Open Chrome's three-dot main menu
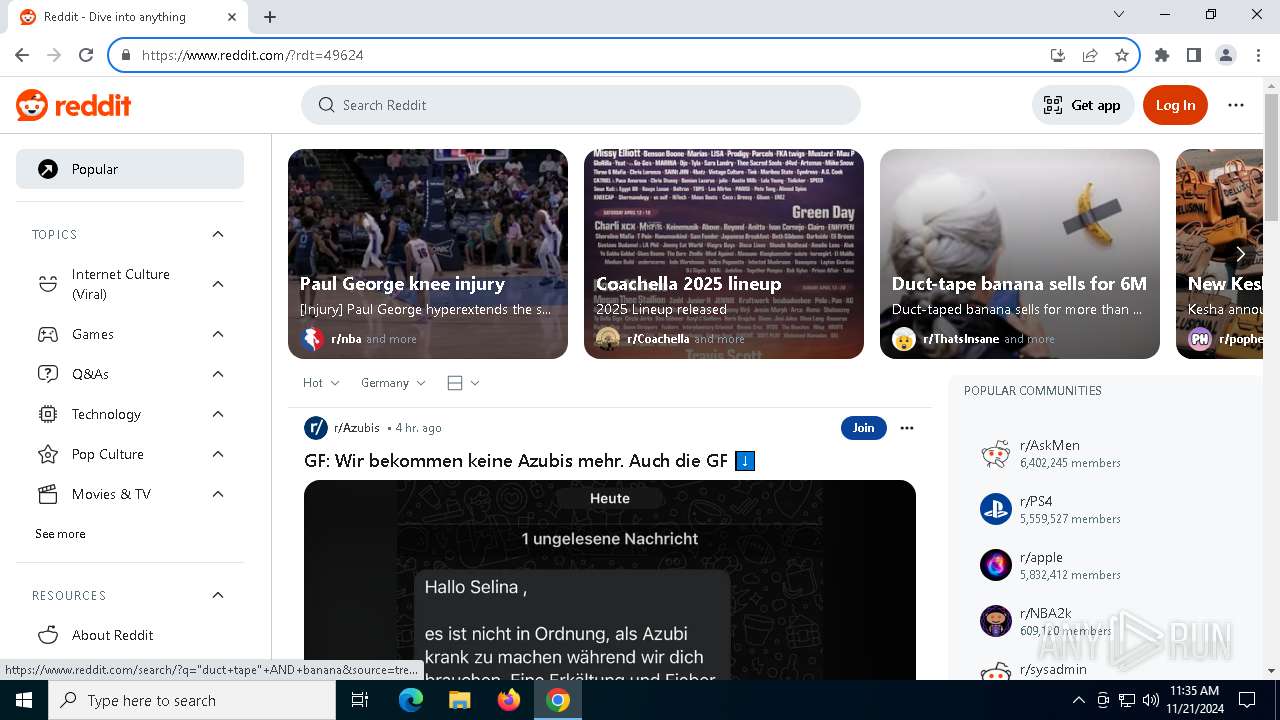The width and height of the screenshot is (1280, 720). click(1258, 55)
